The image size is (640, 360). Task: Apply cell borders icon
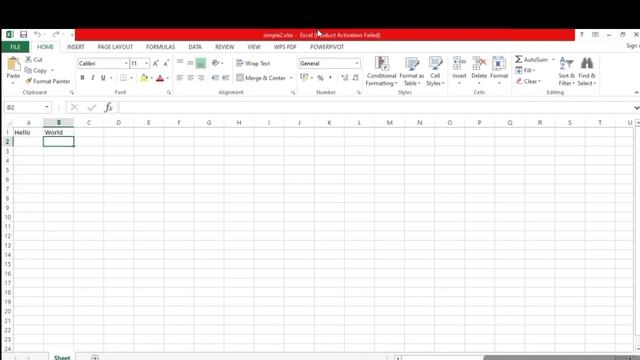[x=123, y=78]
